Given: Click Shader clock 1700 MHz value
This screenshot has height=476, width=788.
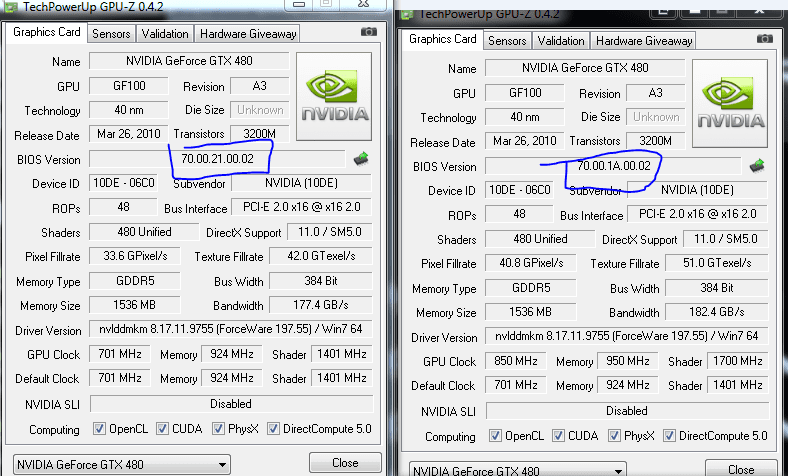Looking at the screenshot, I should click(738, 361).
